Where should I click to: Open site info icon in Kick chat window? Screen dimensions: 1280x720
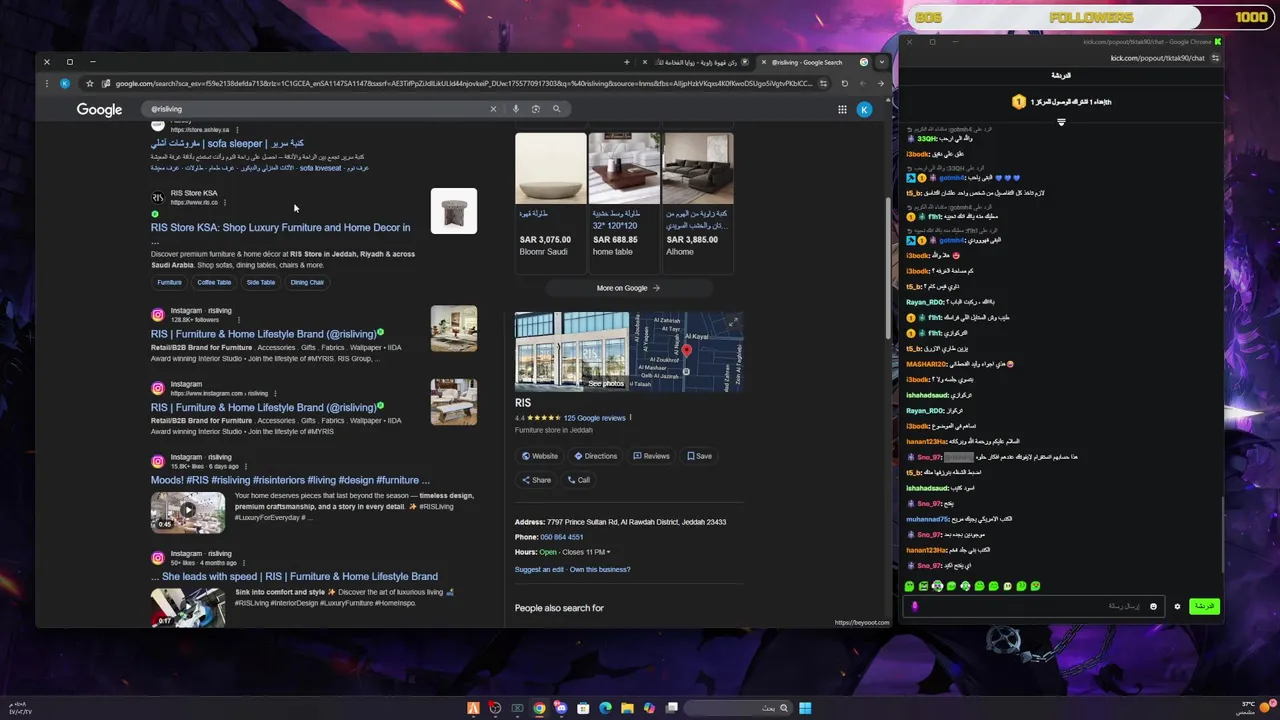coord(1216,58)
